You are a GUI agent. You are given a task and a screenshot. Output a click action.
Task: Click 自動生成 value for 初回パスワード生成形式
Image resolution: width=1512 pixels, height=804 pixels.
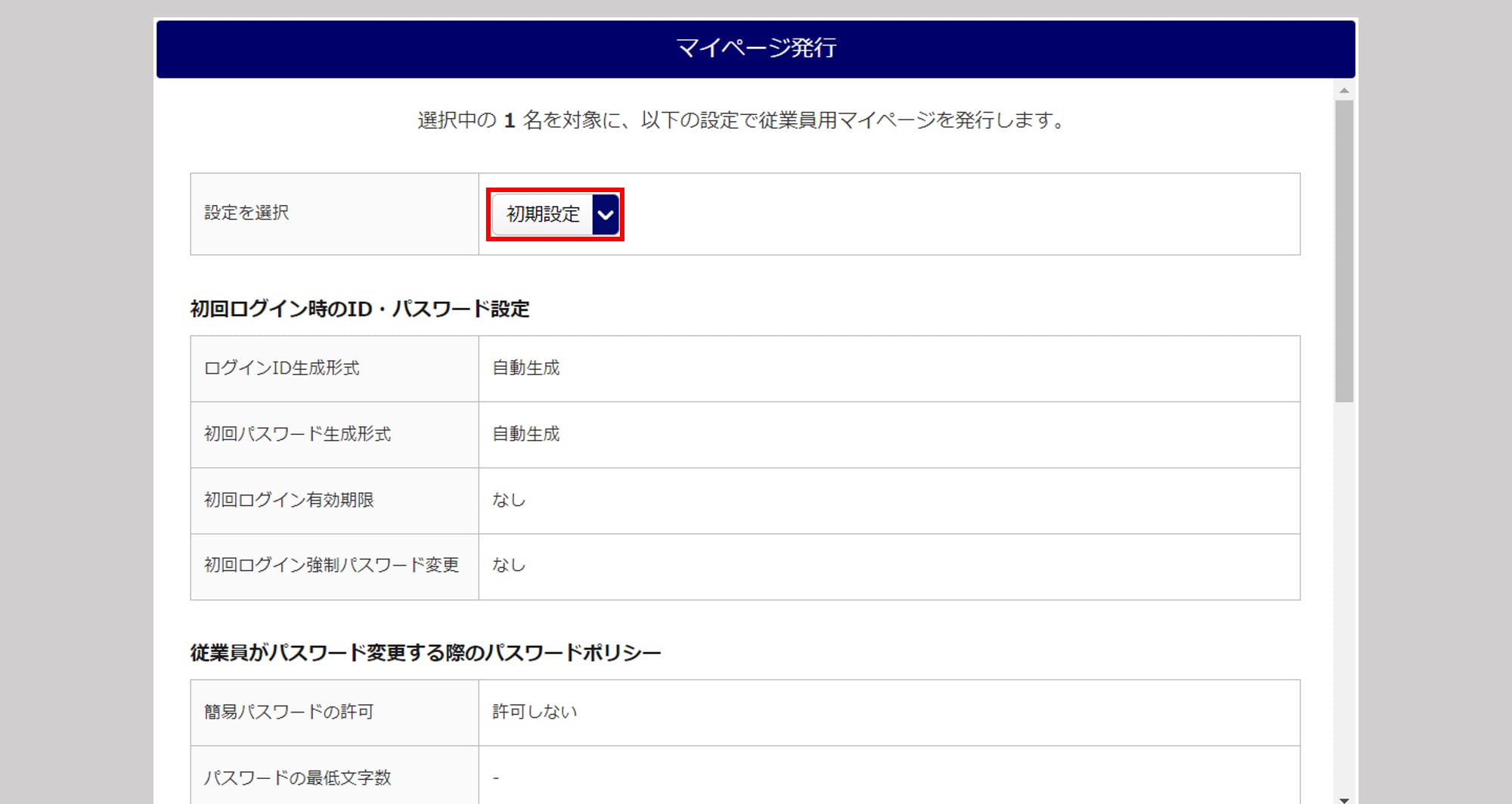526,434
